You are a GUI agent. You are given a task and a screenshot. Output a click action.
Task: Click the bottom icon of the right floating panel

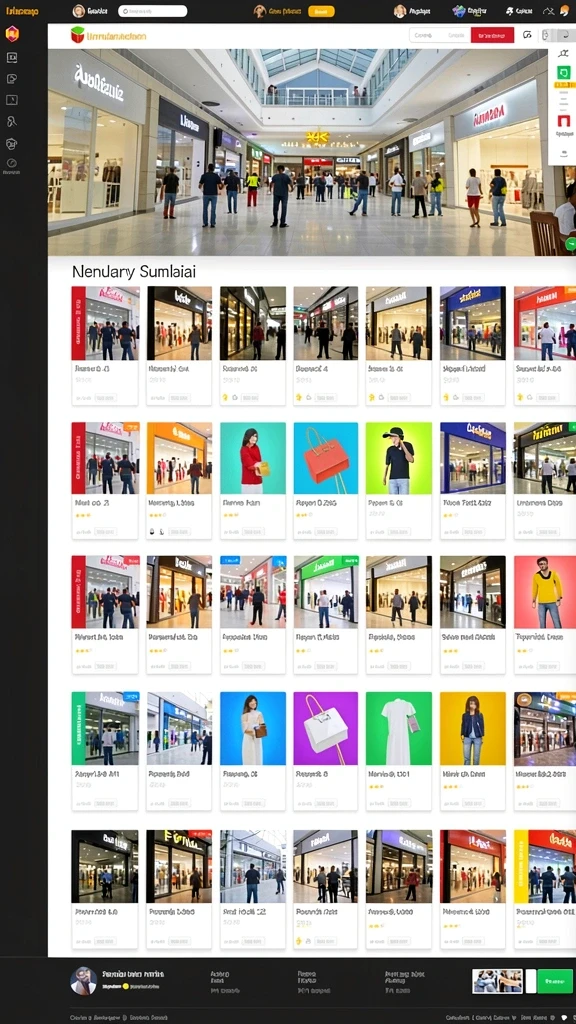point(563,153)
